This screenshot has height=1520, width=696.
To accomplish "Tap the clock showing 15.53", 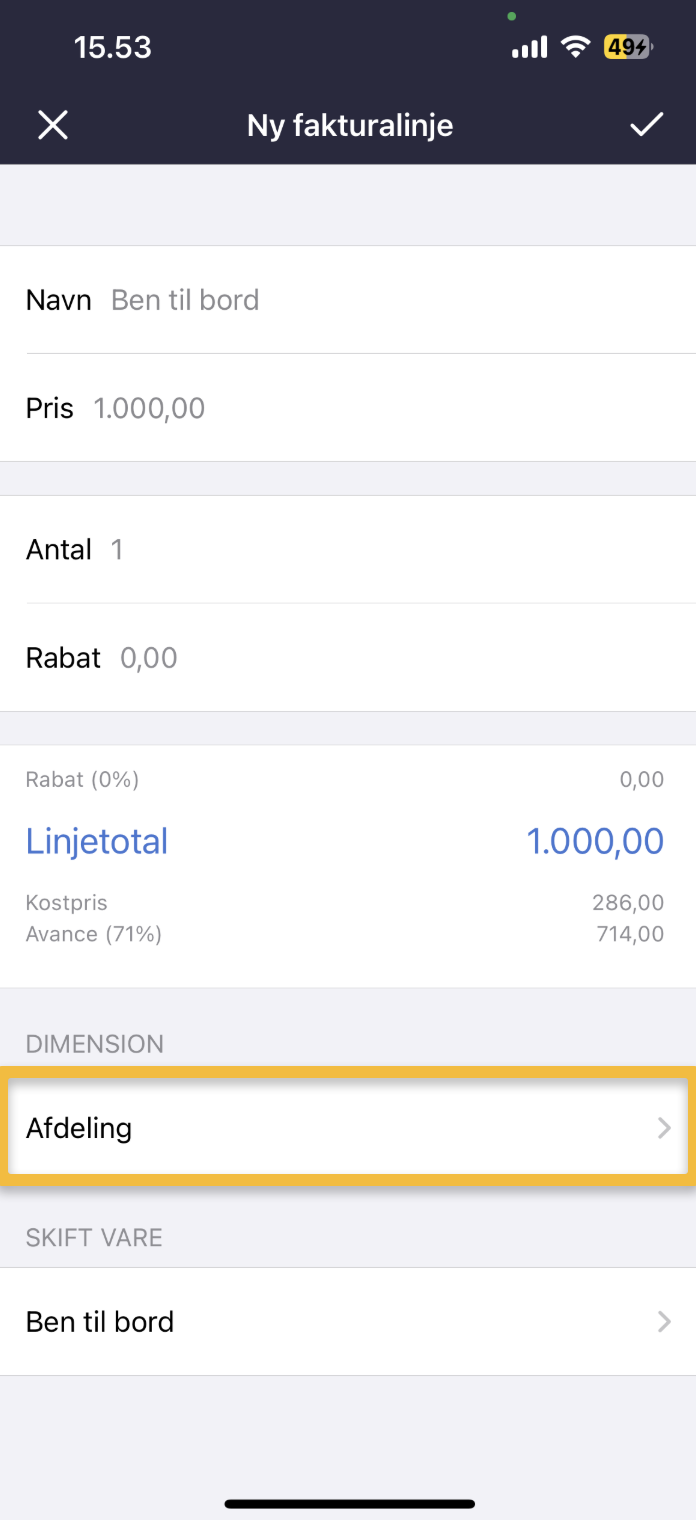I will 112,47.
